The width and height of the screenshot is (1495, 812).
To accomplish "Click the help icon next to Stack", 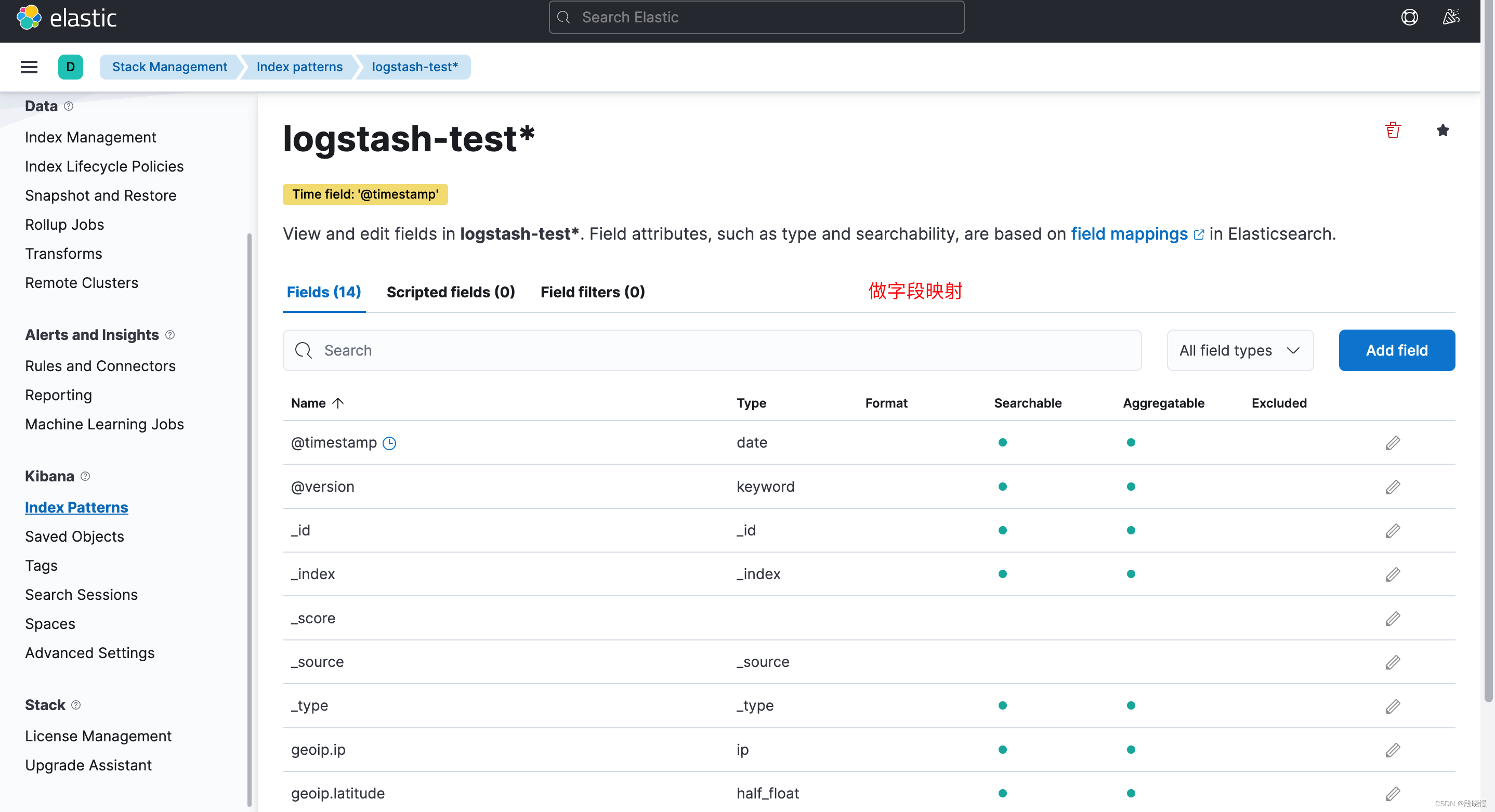I will tap(76, 705).
